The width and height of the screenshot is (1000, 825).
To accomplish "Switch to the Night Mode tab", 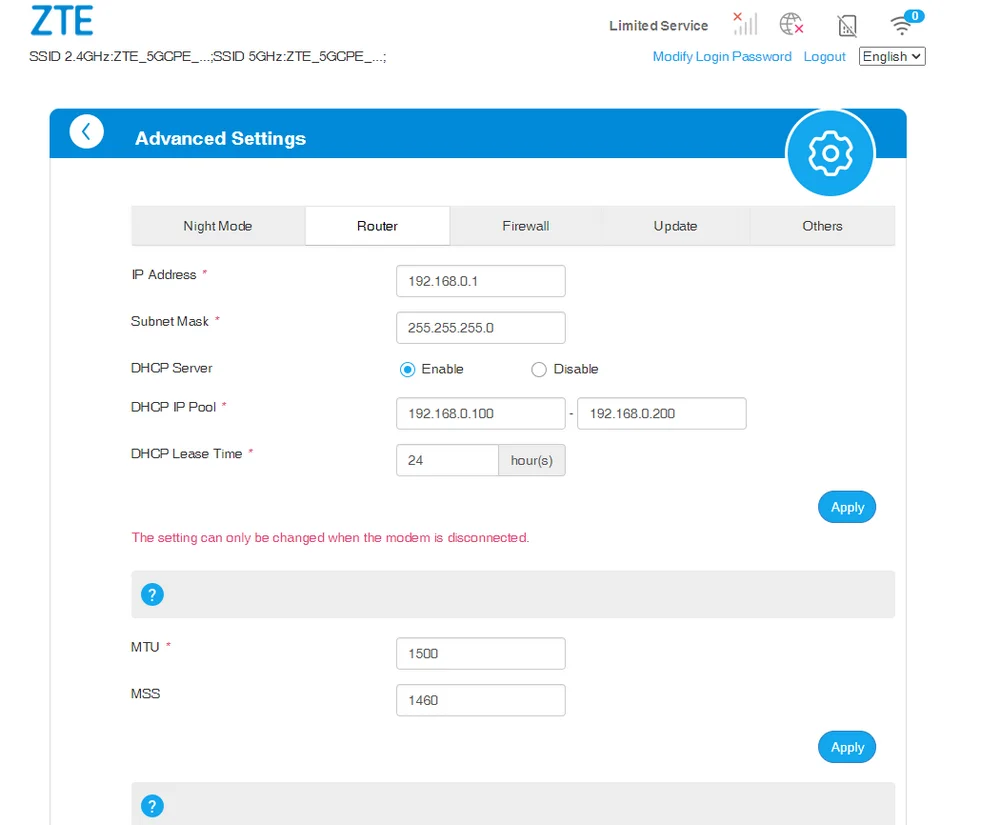I will (218, 226).
